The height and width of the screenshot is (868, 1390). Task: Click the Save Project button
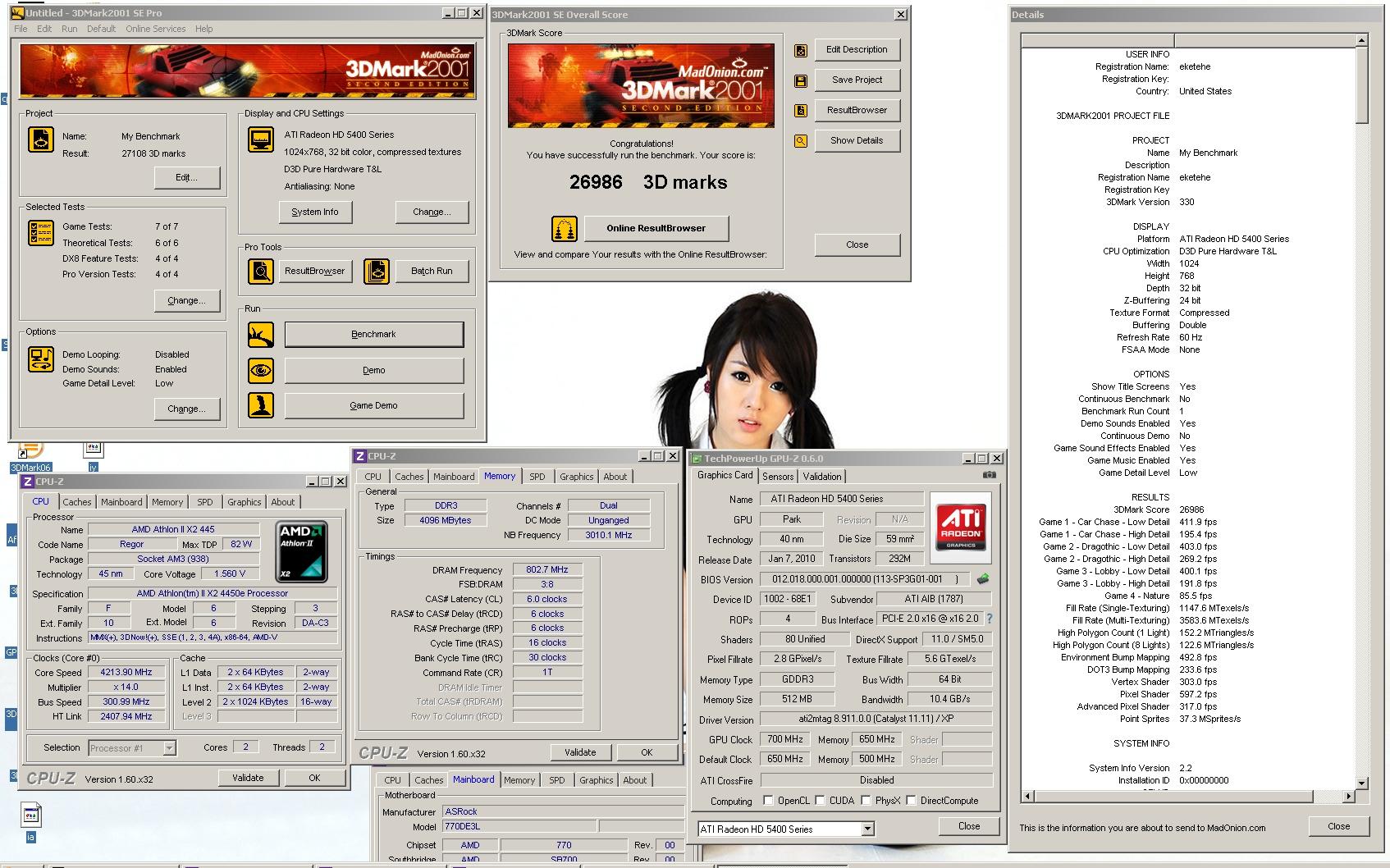pos(857,80)
